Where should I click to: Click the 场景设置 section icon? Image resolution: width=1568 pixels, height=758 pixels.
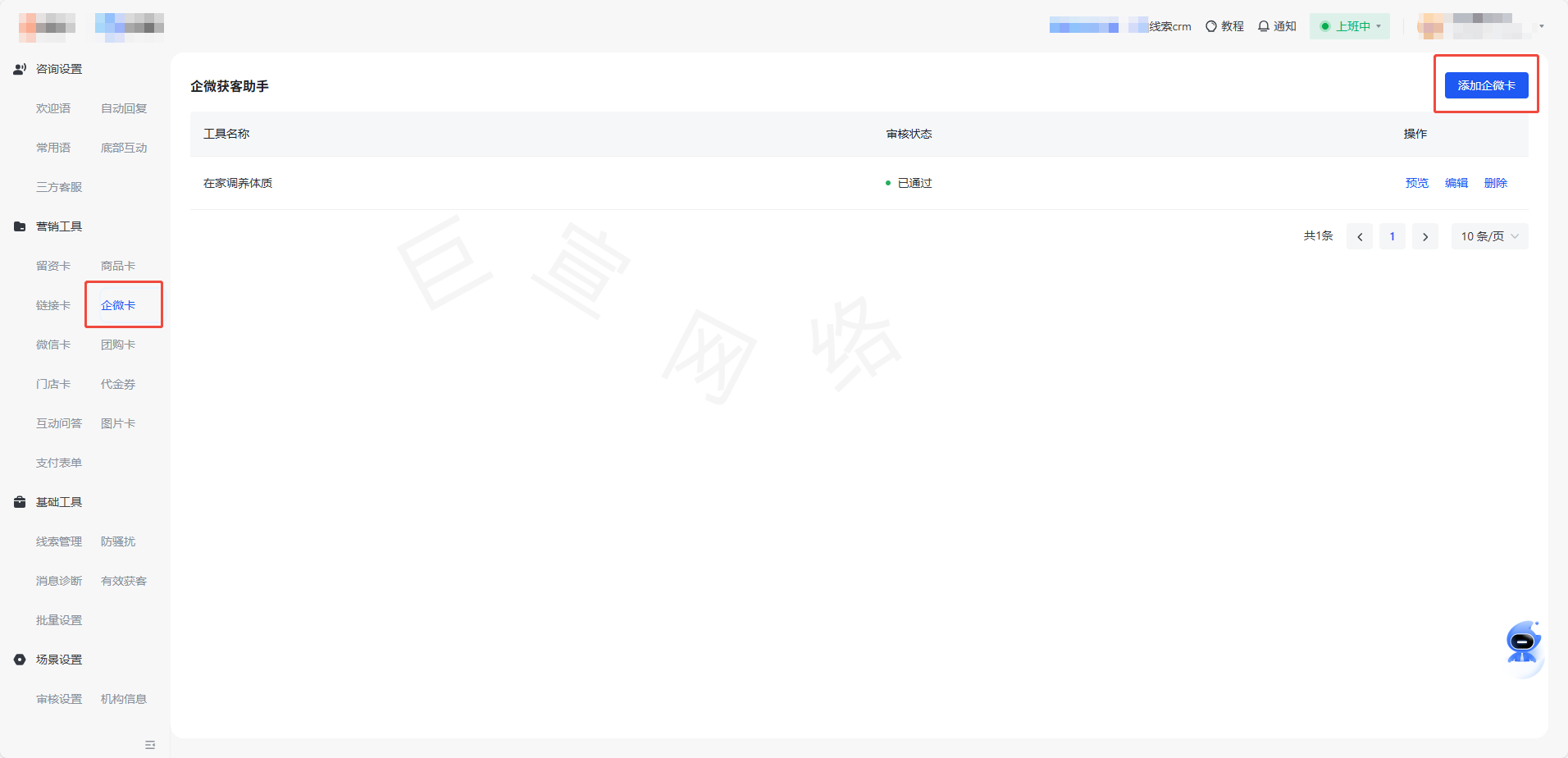point(20,660)
